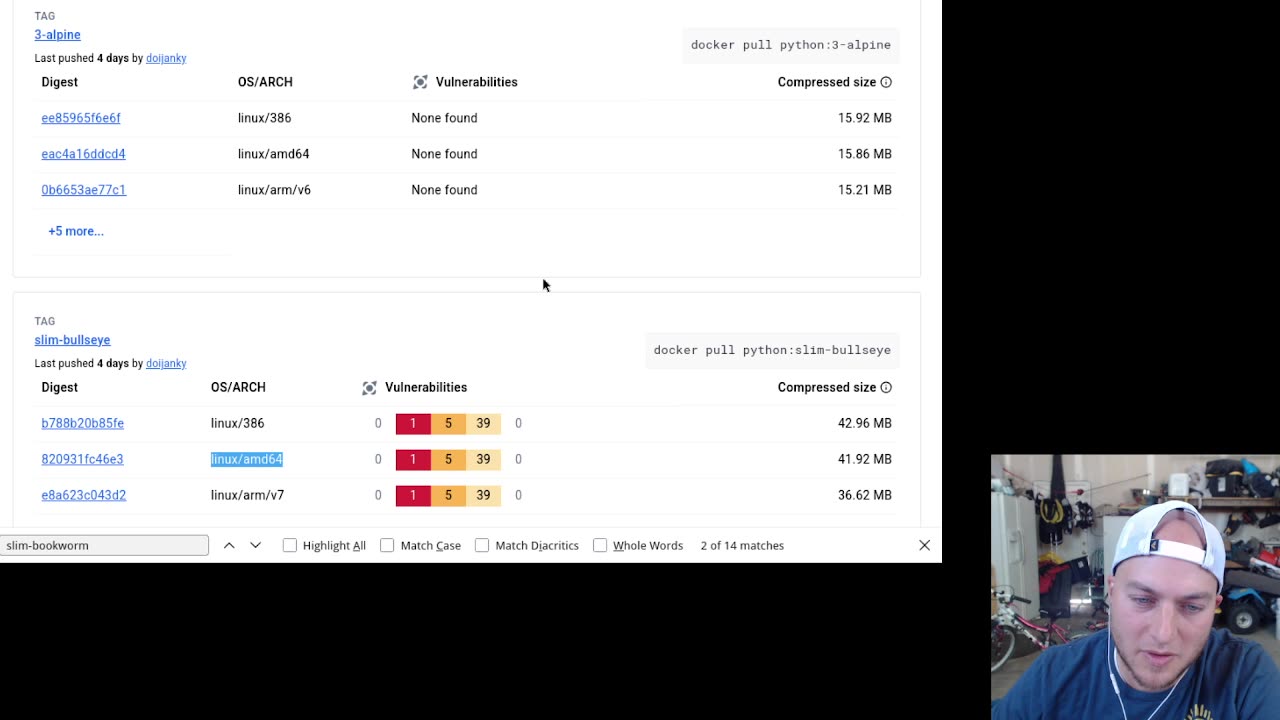Image resolution: width=1280 pixels, height=720 pixels.
Task: Click the 2 of 14 matches status
Action: (742, 545)
